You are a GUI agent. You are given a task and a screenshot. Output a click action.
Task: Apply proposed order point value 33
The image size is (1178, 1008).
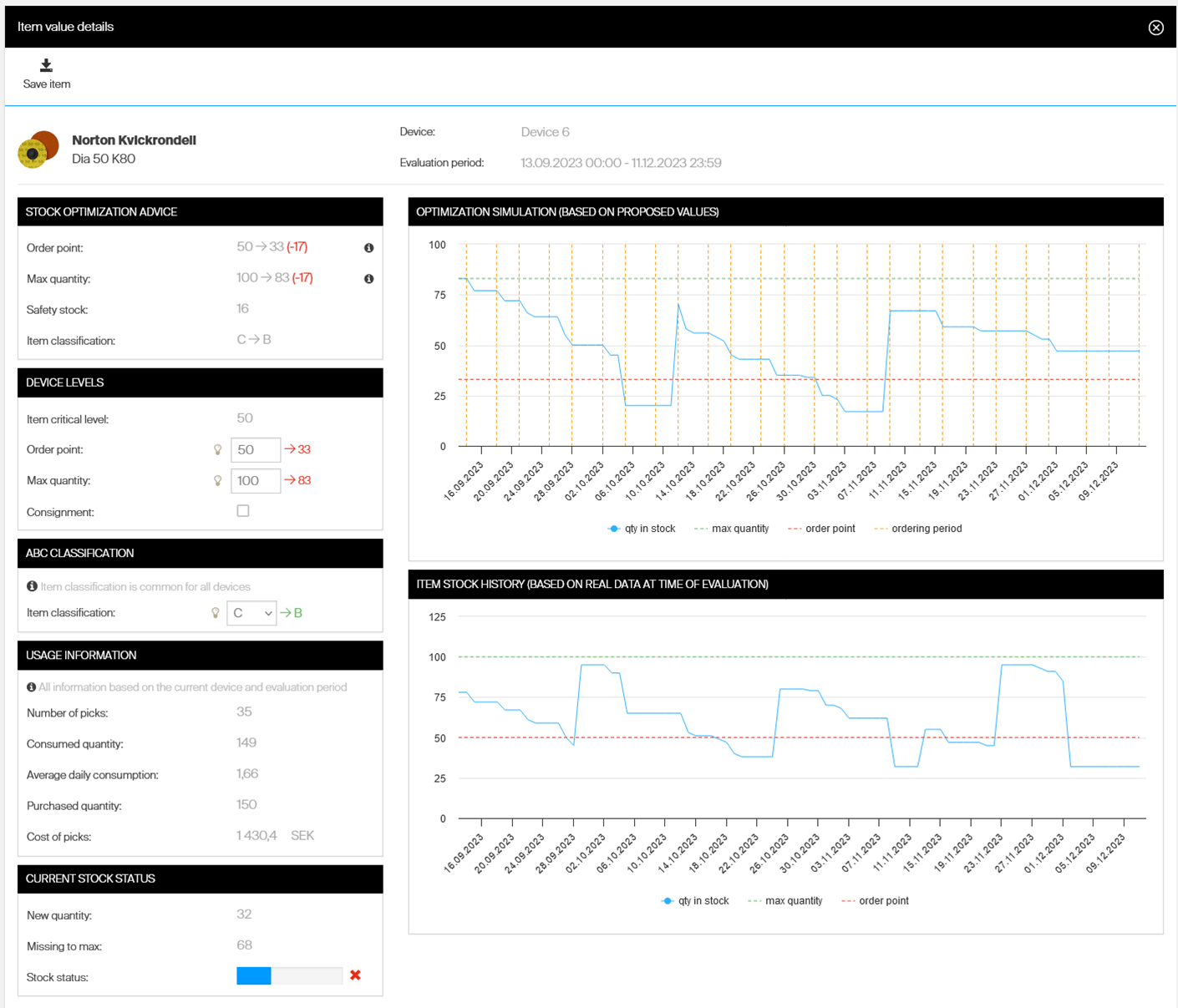(297, 450)
